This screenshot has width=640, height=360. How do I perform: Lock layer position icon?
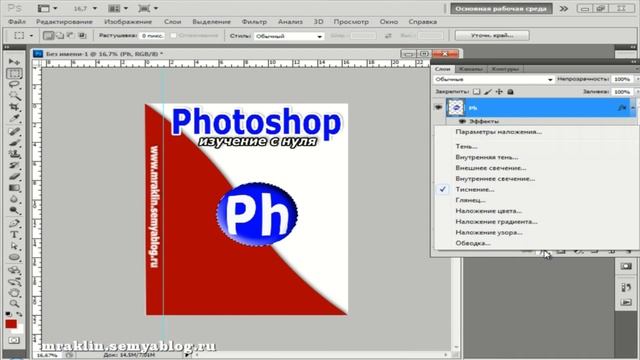499,92
